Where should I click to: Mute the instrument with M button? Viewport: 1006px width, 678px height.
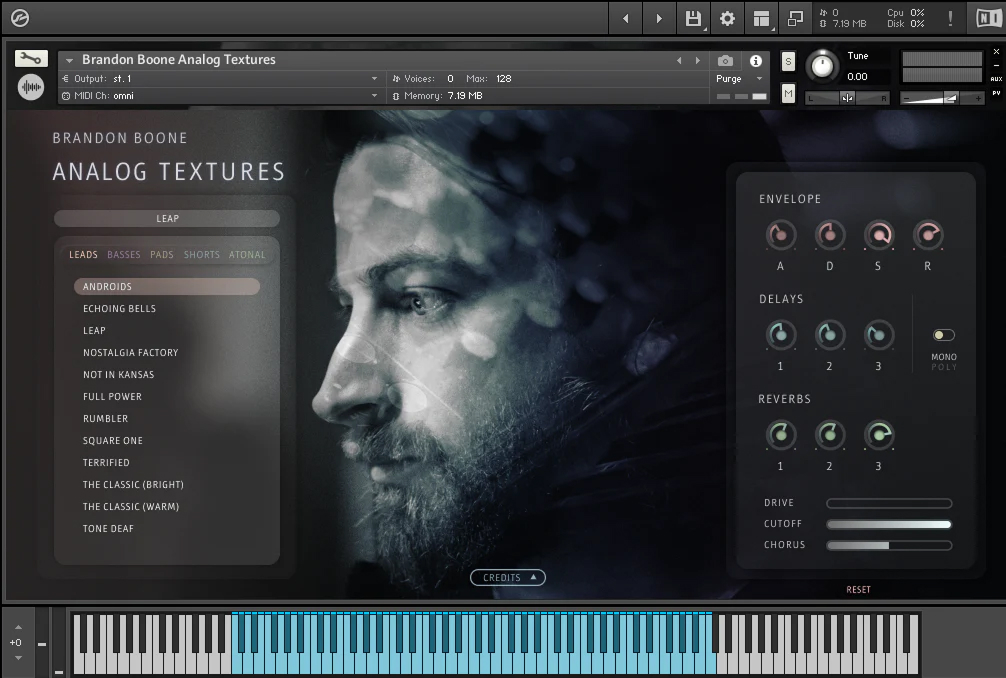coord(789,94)
